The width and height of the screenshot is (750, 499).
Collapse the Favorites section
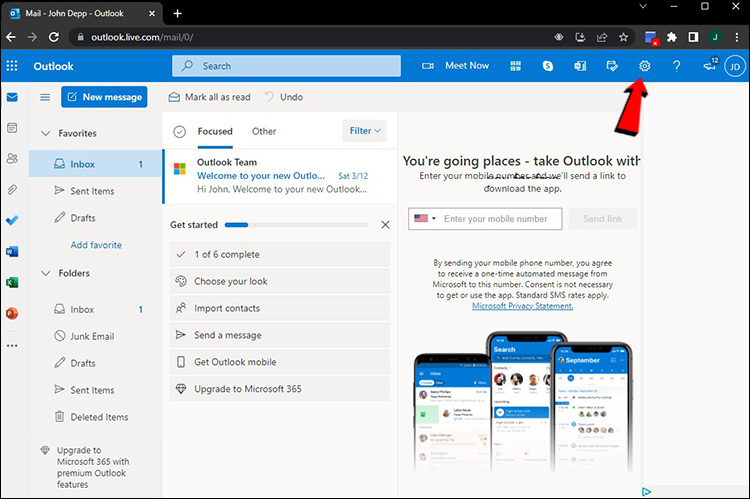(x=45, y=133)
